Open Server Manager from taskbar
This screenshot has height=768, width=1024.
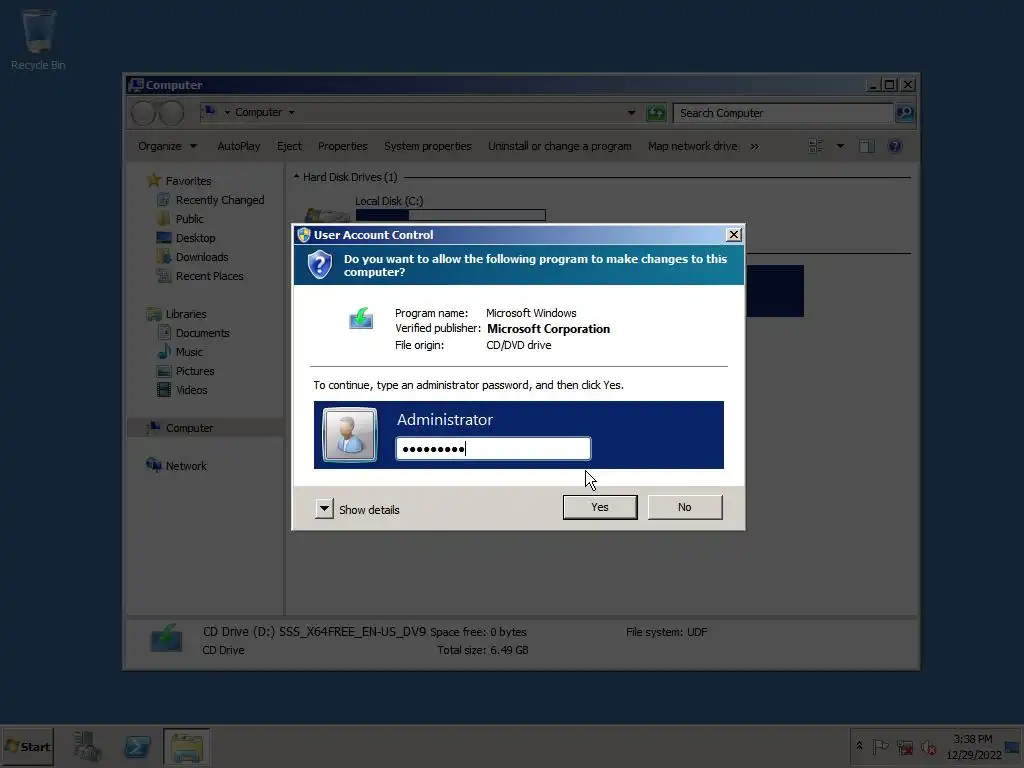(87, 746)
